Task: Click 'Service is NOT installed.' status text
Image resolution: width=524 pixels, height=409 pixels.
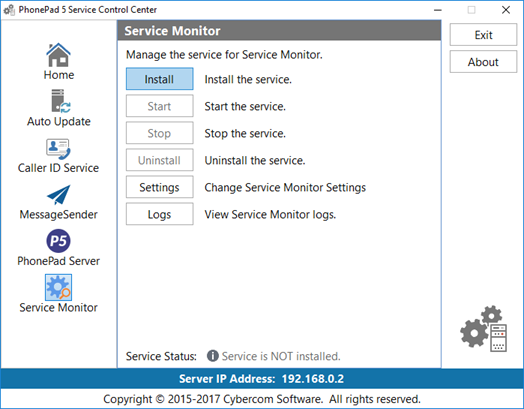Action: pyautogui.click(x=281, y=356)
